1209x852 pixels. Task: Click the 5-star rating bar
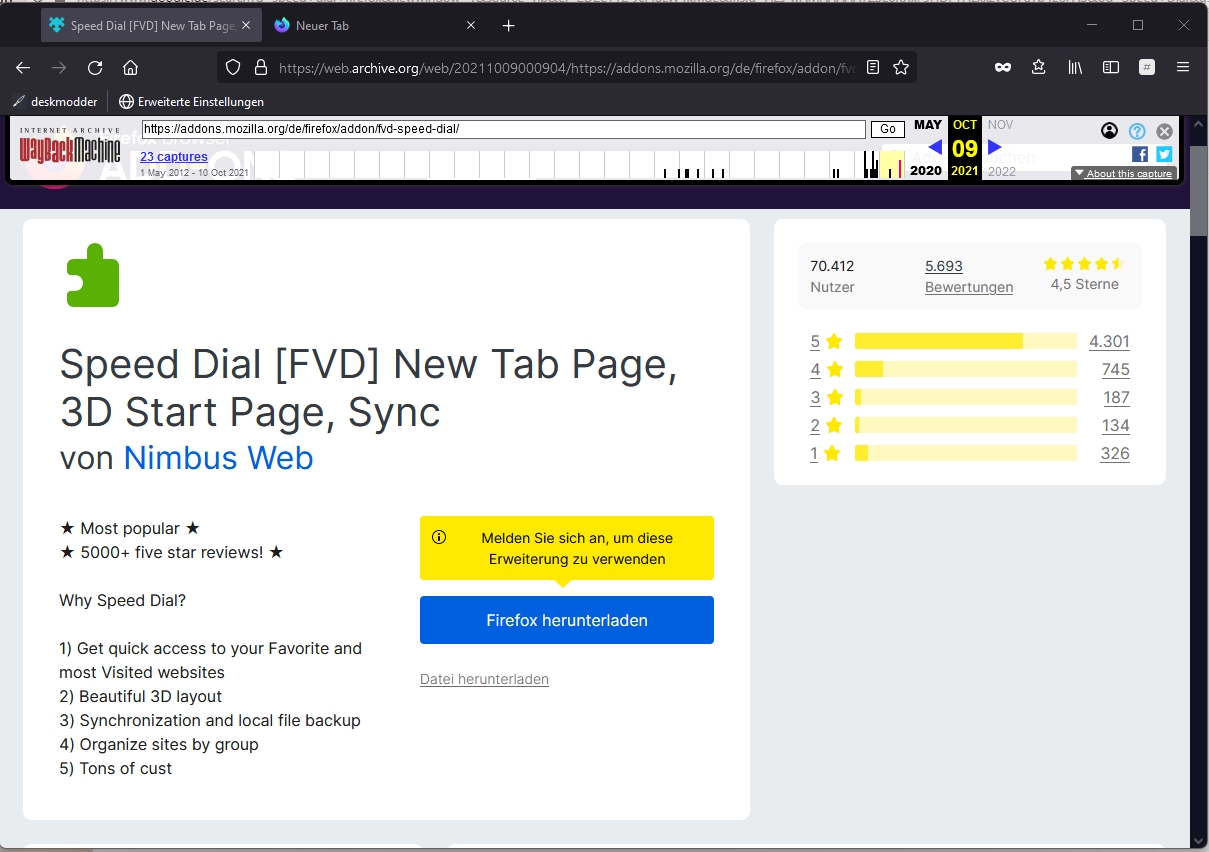(x=966, y=341)
